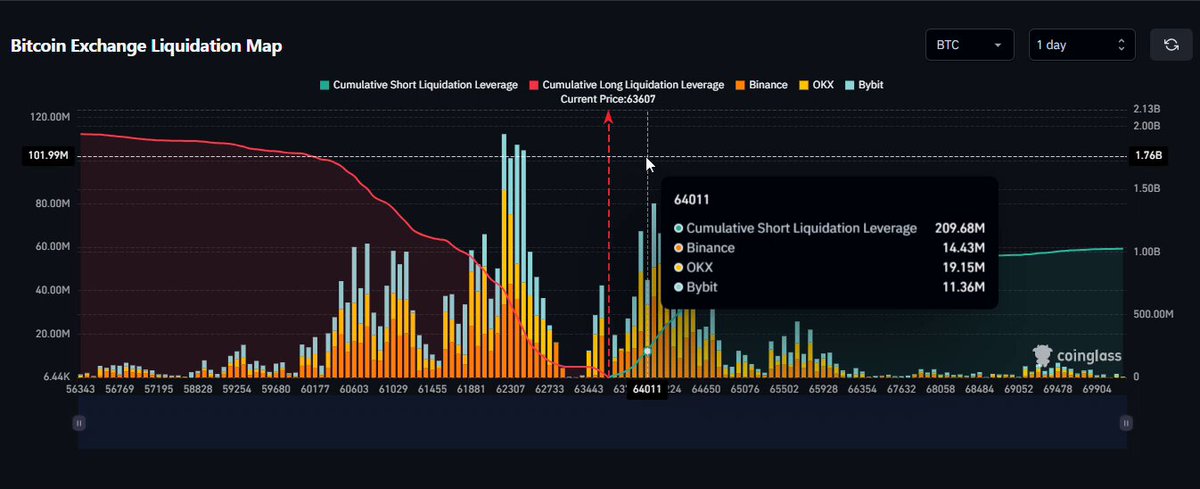This screenshot has width=1200, height=489.
Task: Click the green point on short liquidation curve
Action: 648,351
